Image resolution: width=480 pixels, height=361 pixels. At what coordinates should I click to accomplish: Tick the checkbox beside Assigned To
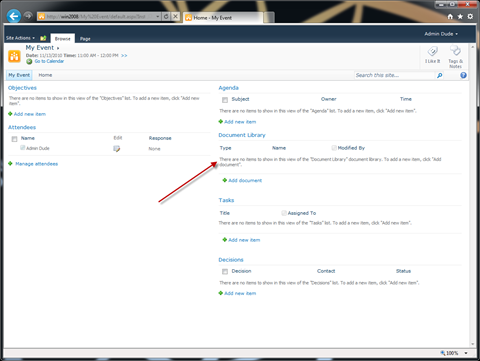[x=284, y=213]
